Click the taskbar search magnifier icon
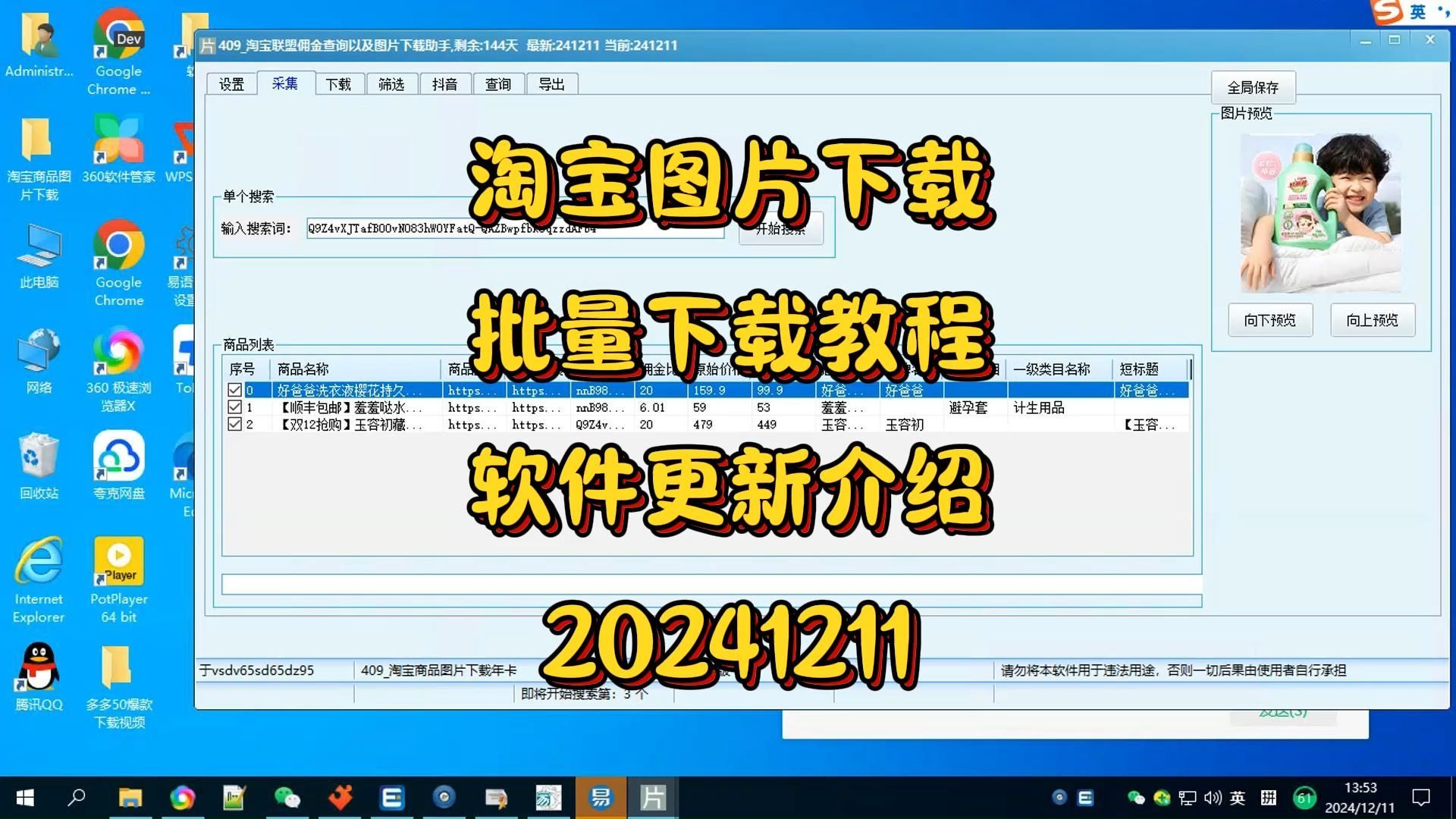 (77, 798)
